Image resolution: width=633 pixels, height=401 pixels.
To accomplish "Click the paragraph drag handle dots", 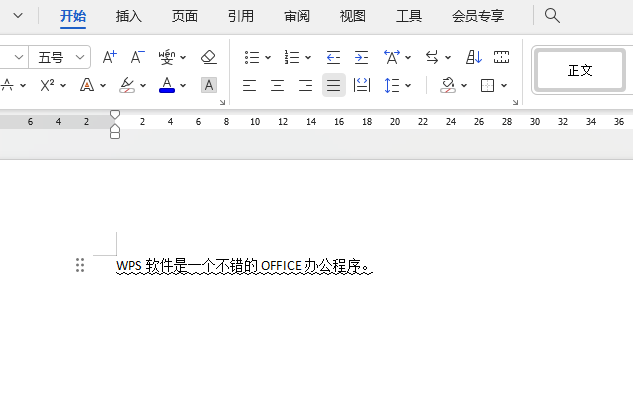I will [x=80, y=265].
